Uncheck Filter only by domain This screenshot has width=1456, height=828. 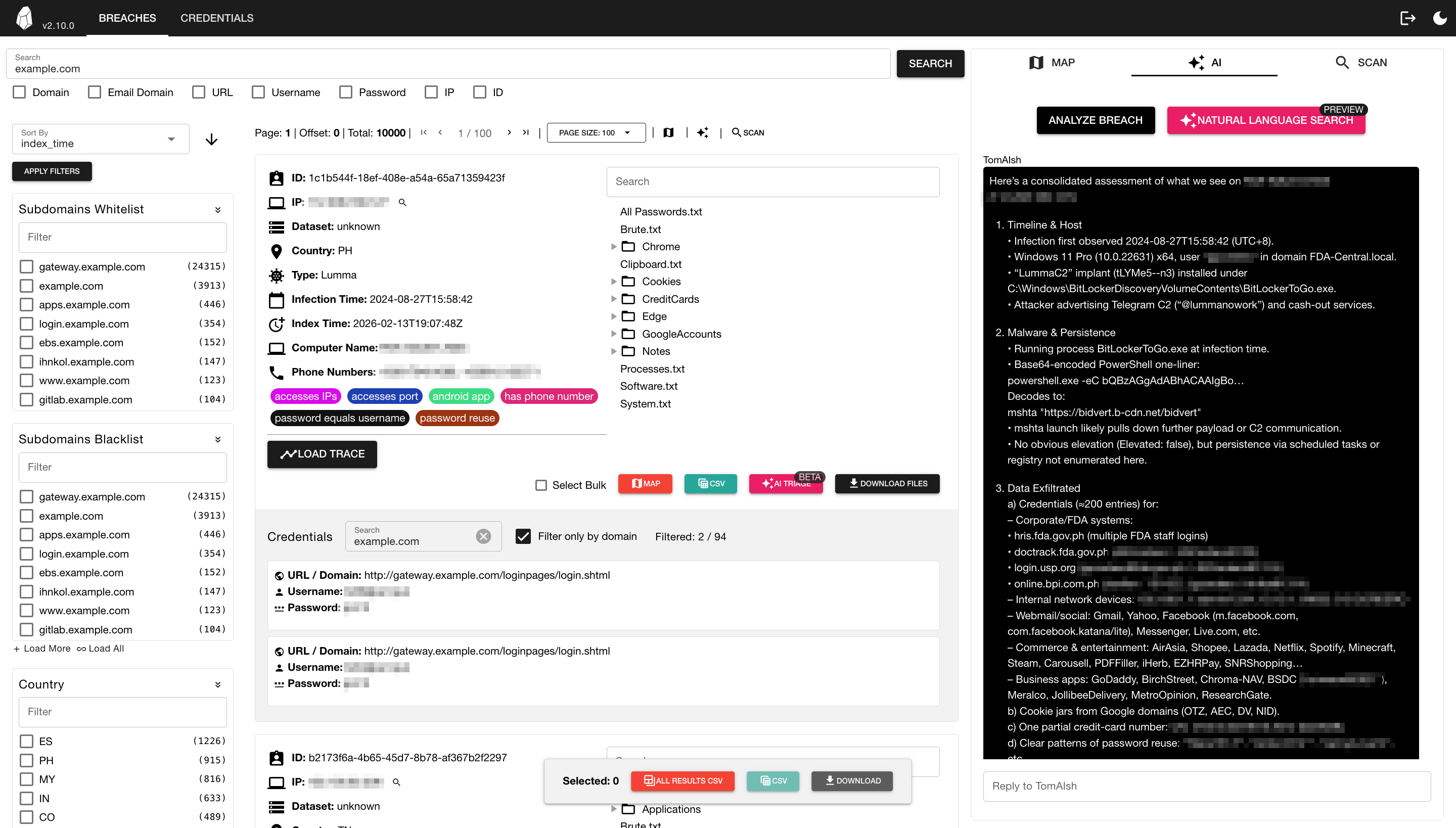(523, 536)
